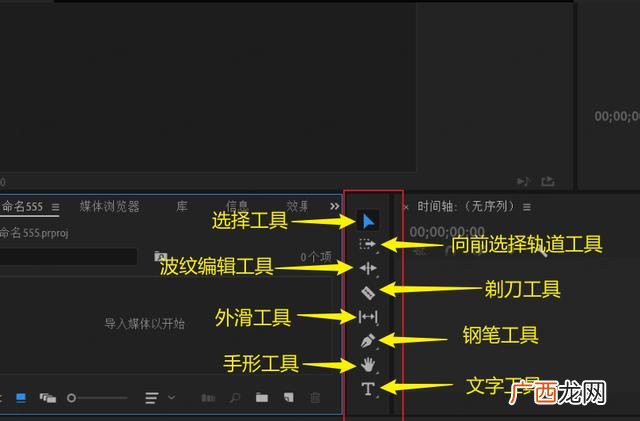Click the timeline timecode 00;00;00;00
Image resolution: width=640 pixels, height=421 pixels.
click(447, 232)
